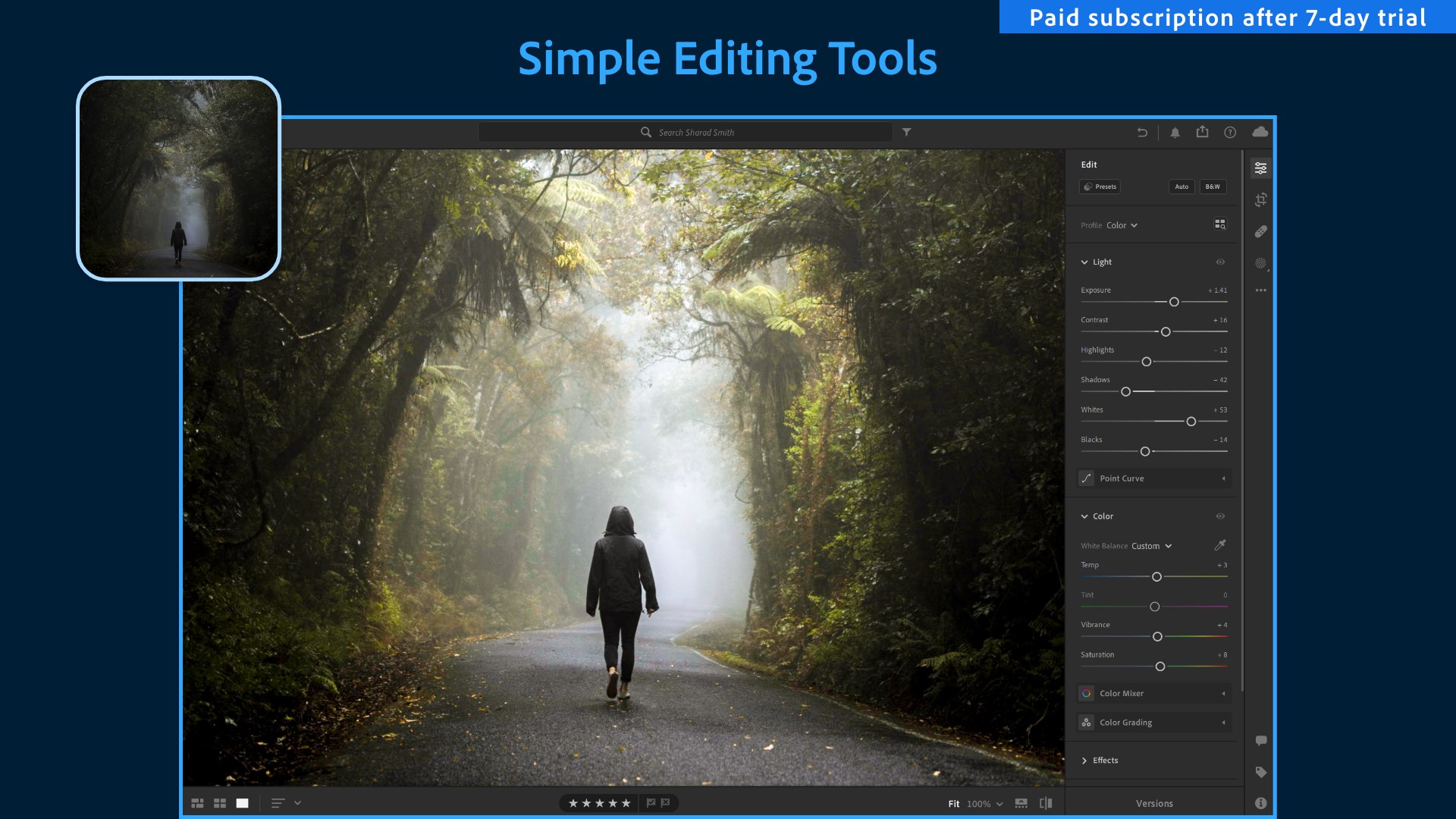Image resolution: width=1456 pixels, height=819 pixels.
Task: Open the Profile Color dropdown
Action: 1122,225
